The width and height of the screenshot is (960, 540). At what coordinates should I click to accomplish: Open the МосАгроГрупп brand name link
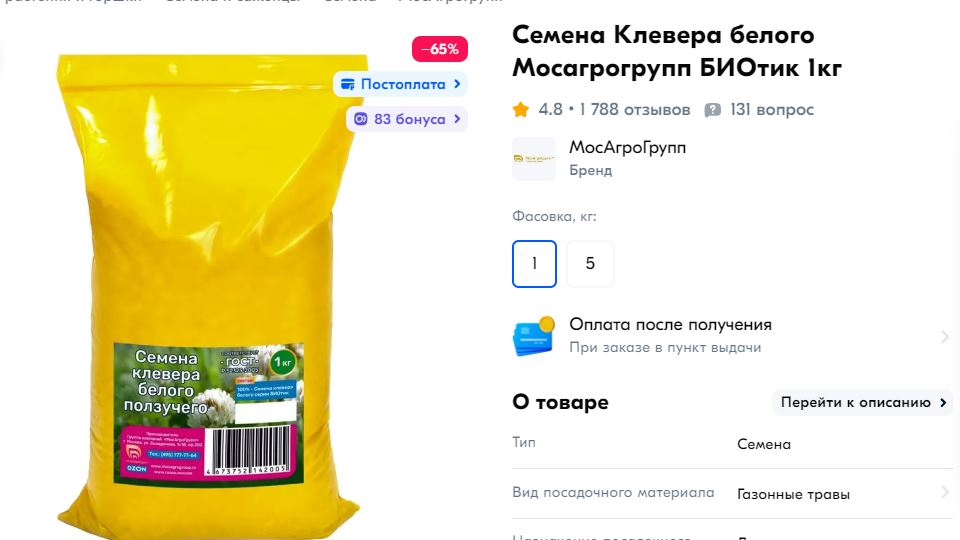(628, 148)
